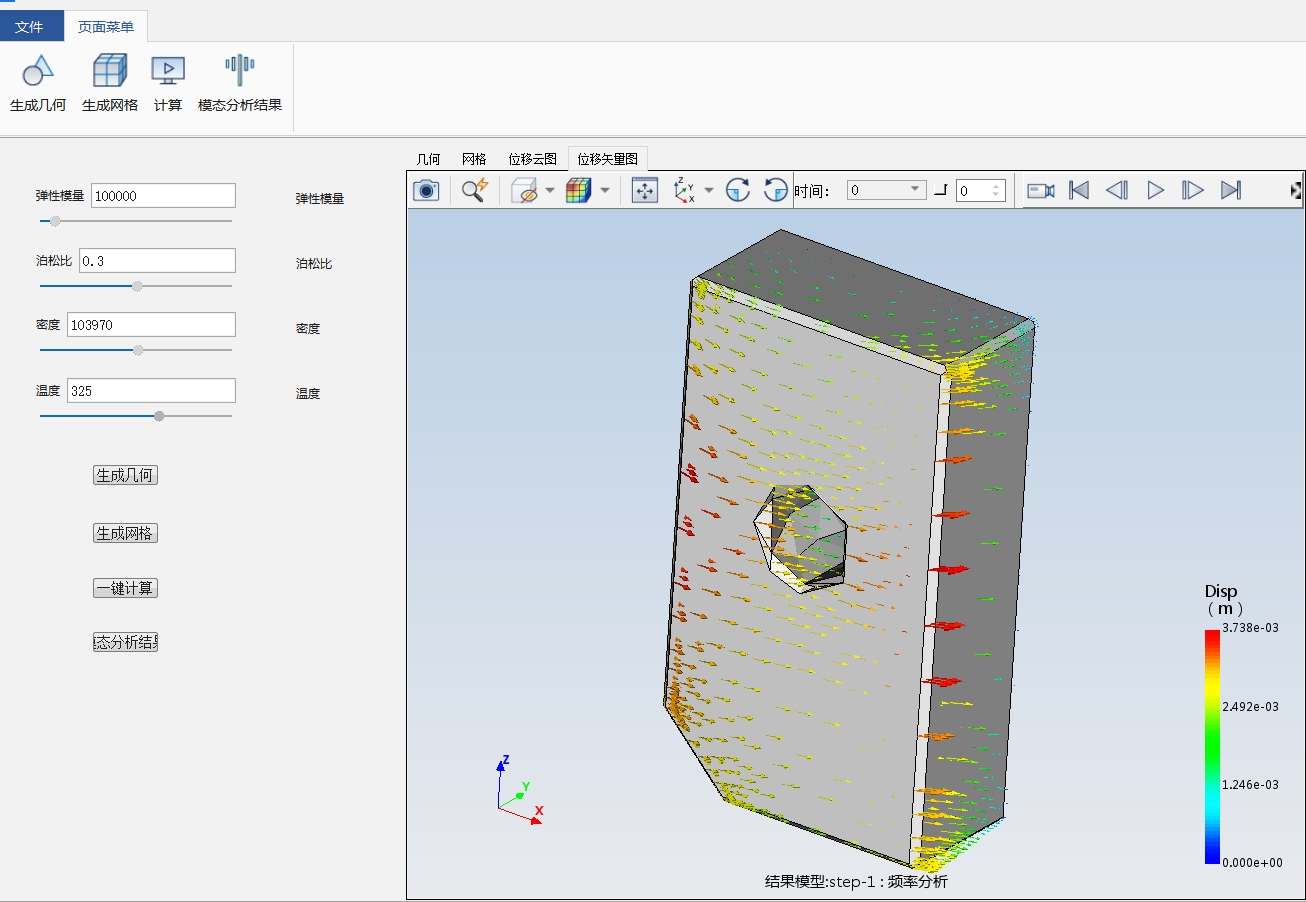Expand the colored cube display dropdown arrow
This screenshot has height=902, width=1306.
[605, 190]
